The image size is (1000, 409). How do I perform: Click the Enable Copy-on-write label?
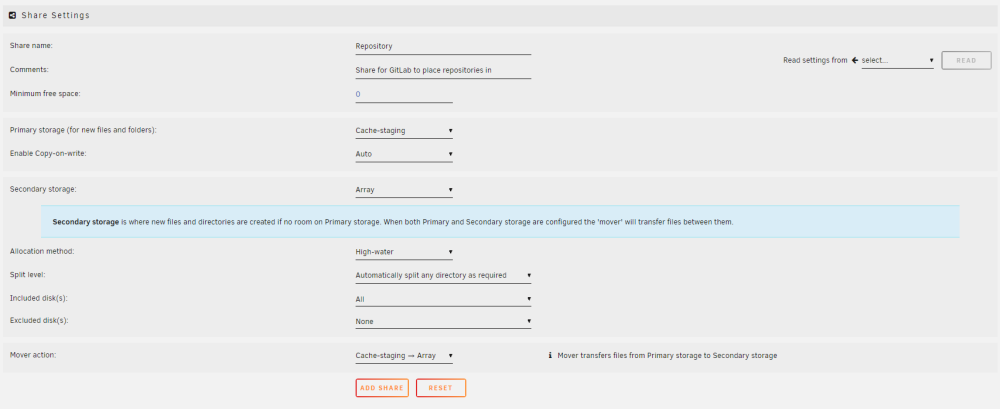coord(48,154)
